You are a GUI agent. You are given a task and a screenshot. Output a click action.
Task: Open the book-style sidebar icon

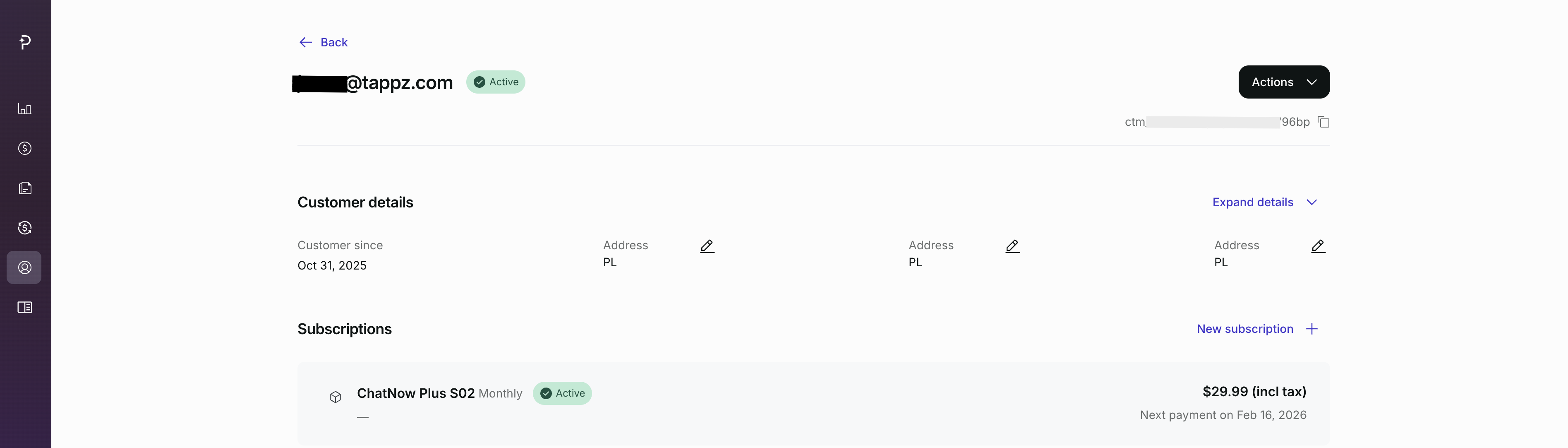[x=25, y=307]
